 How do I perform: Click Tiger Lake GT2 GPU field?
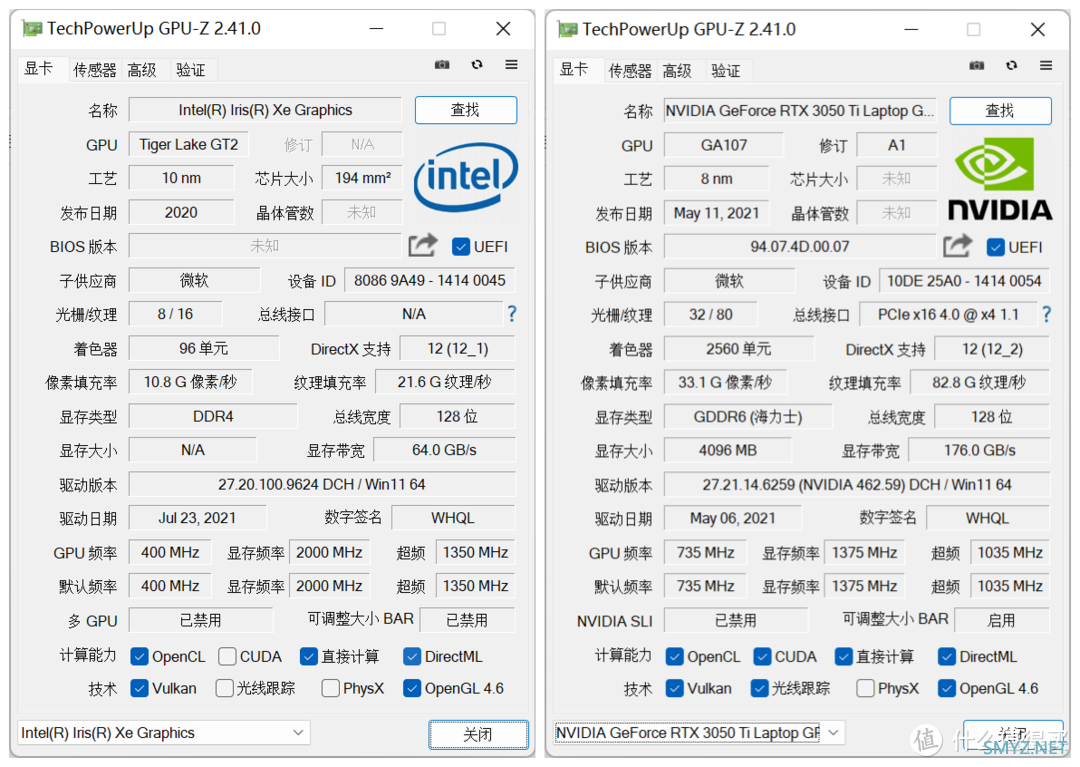[189, 145]
